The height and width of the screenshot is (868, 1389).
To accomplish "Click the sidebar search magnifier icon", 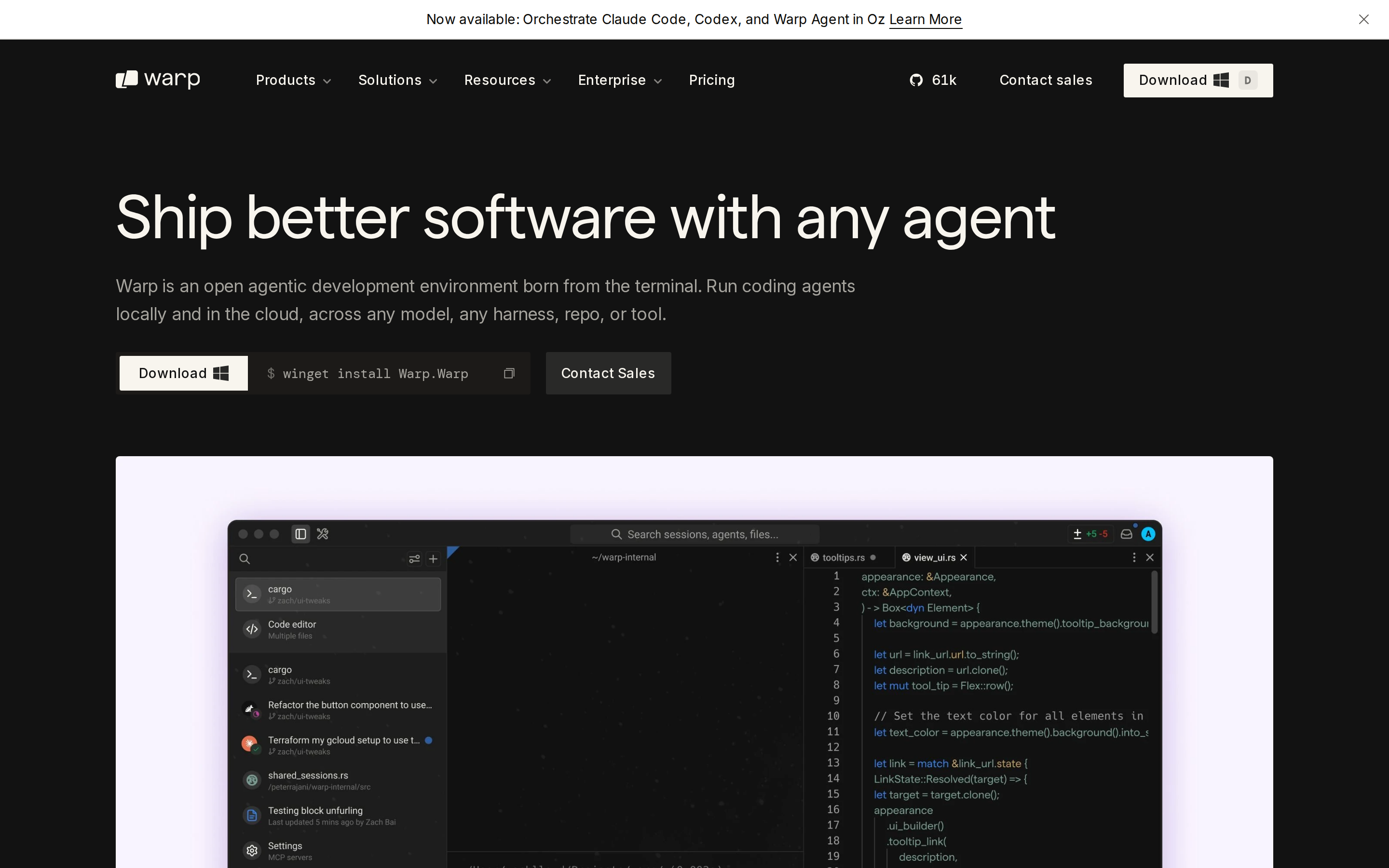I will [245, 558].
